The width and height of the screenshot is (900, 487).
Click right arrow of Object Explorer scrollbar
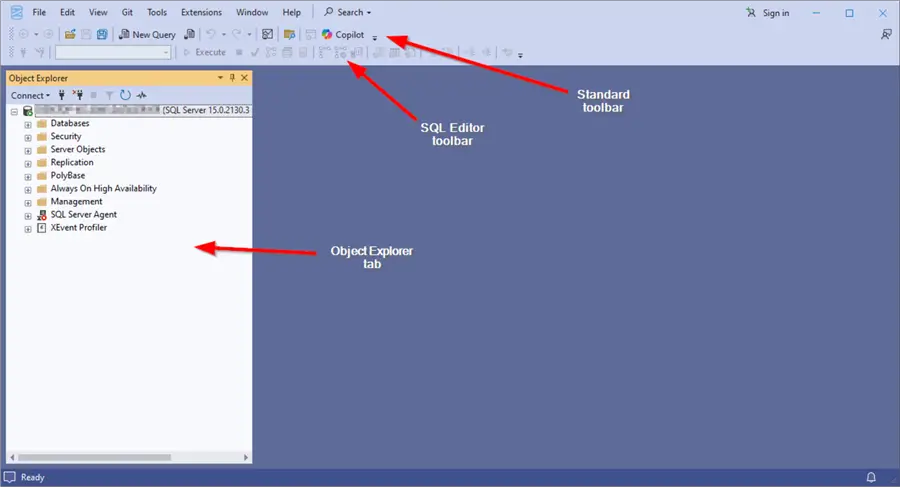246,458
